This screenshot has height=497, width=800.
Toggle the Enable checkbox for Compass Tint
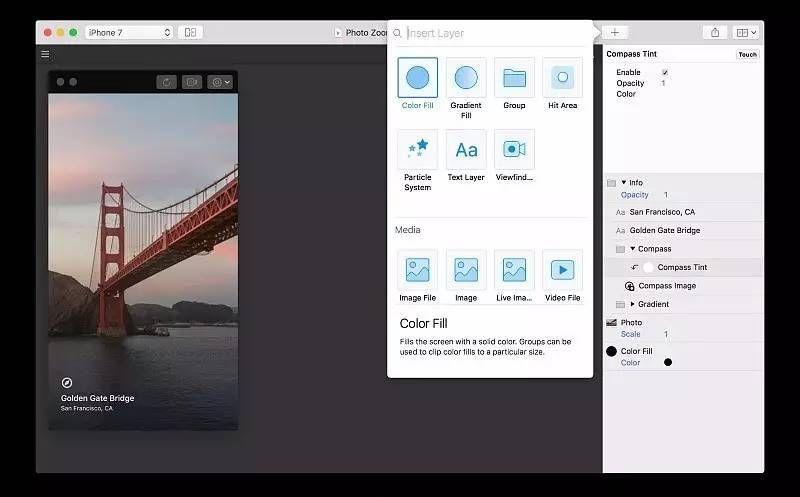pyautogui.click(x=665, y=72)
